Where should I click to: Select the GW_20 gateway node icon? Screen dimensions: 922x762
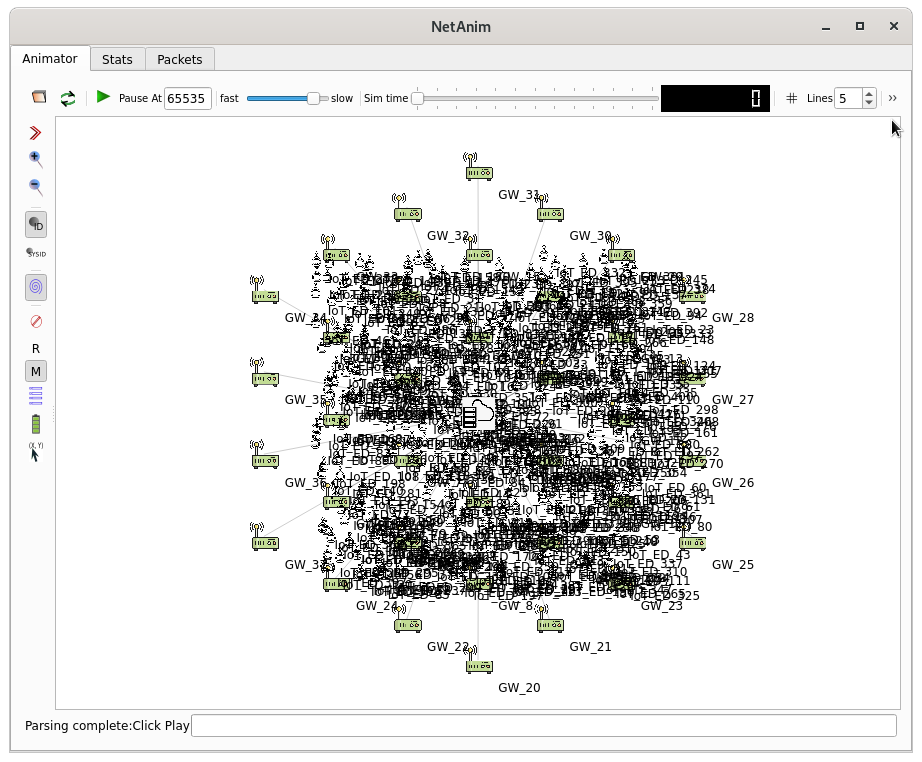pyautogui.click(x=478, y=659)
